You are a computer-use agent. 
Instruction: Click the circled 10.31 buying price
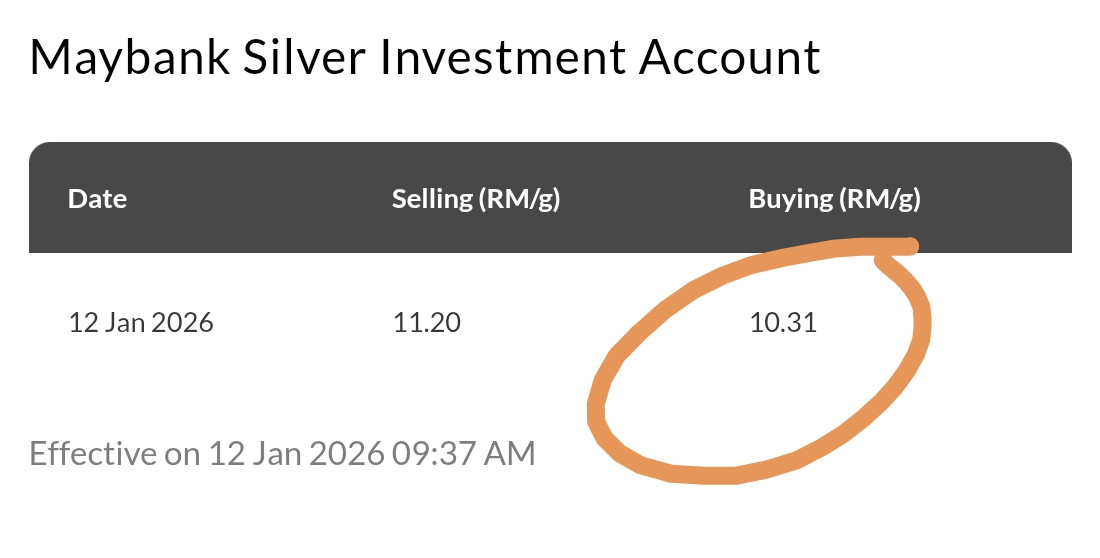tap(782, 323)
